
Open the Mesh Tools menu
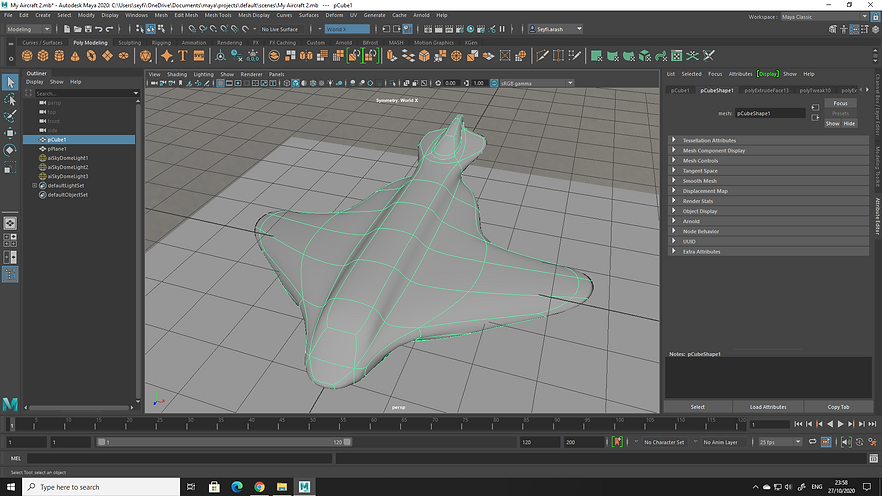pos(218,15)
